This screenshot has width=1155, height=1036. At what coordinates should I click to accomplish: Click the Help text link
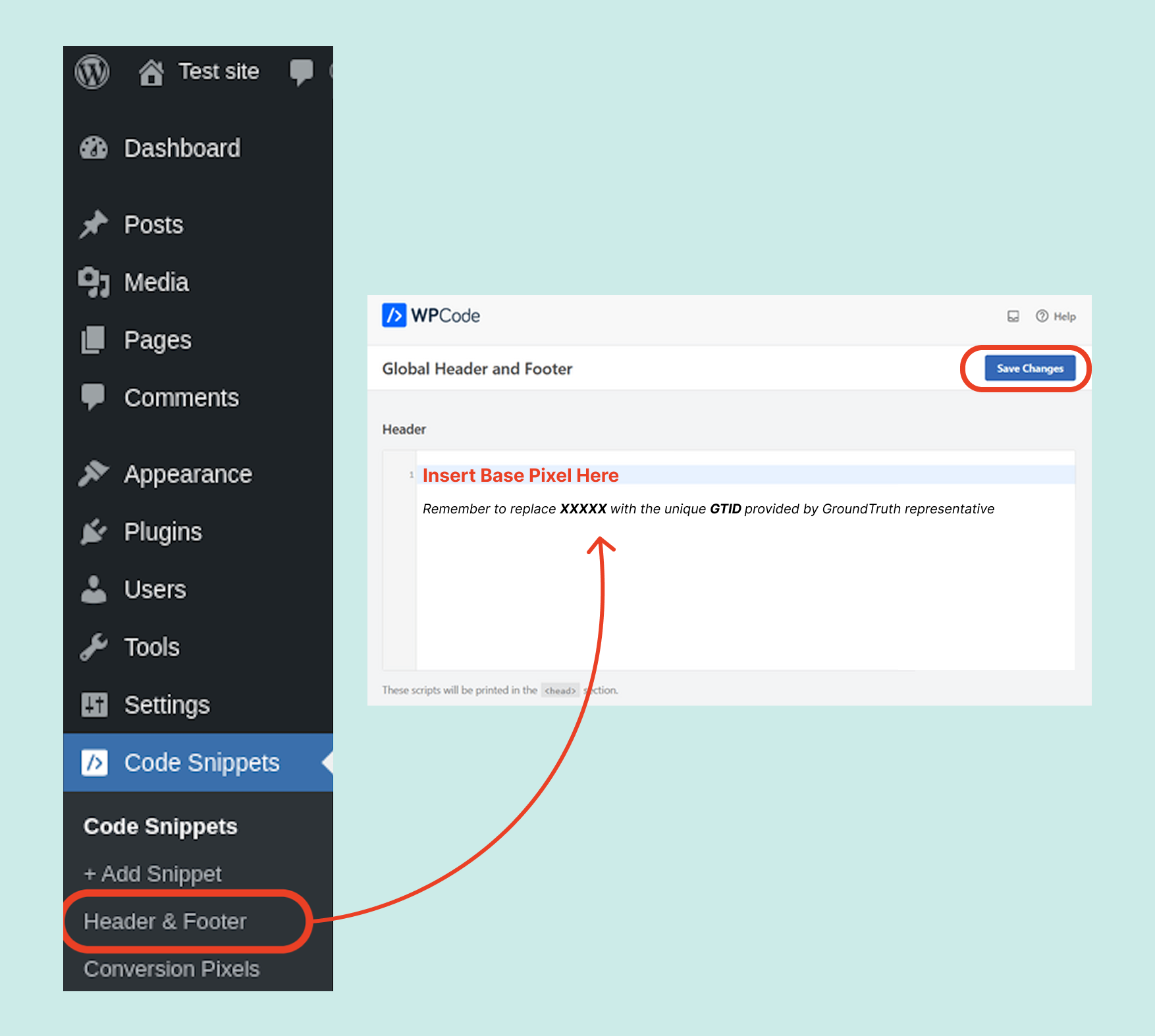[x=1065, y=317]
